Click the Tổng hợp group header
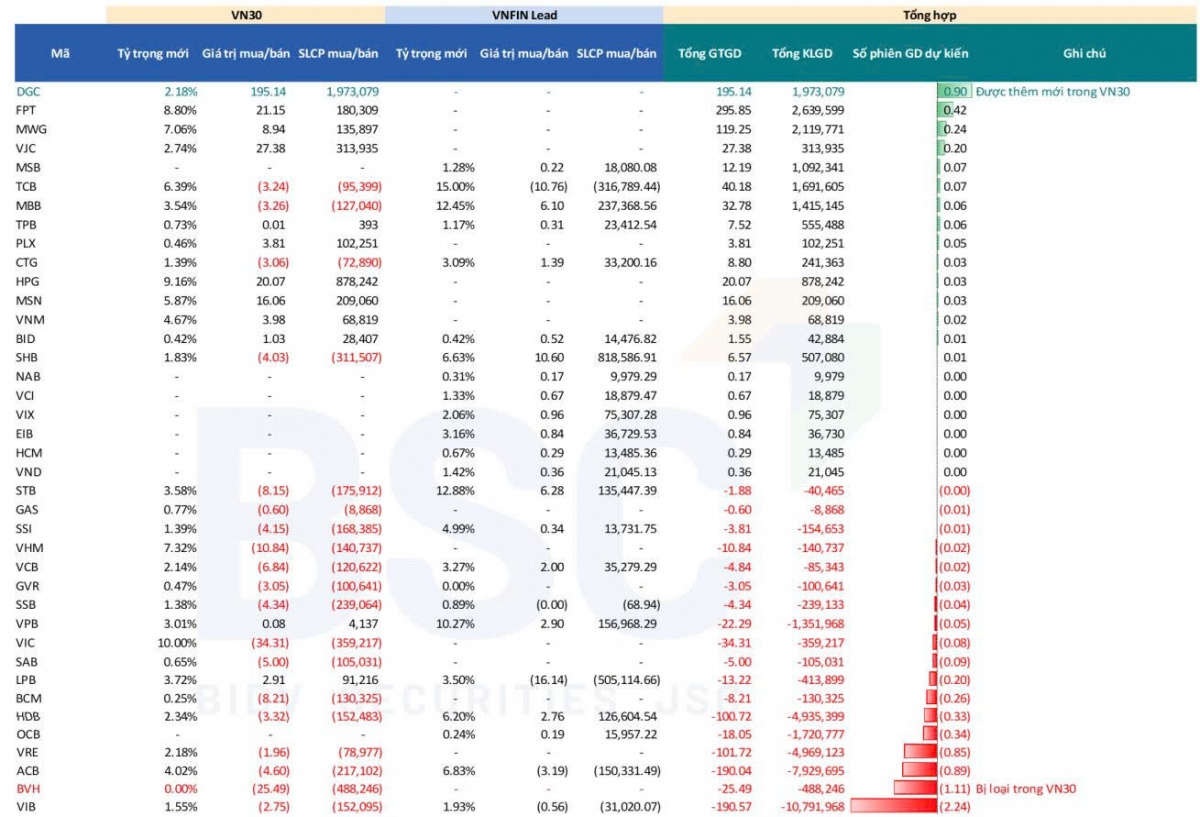The height and width of the screenshot is (817, 1200). point(928,15)
